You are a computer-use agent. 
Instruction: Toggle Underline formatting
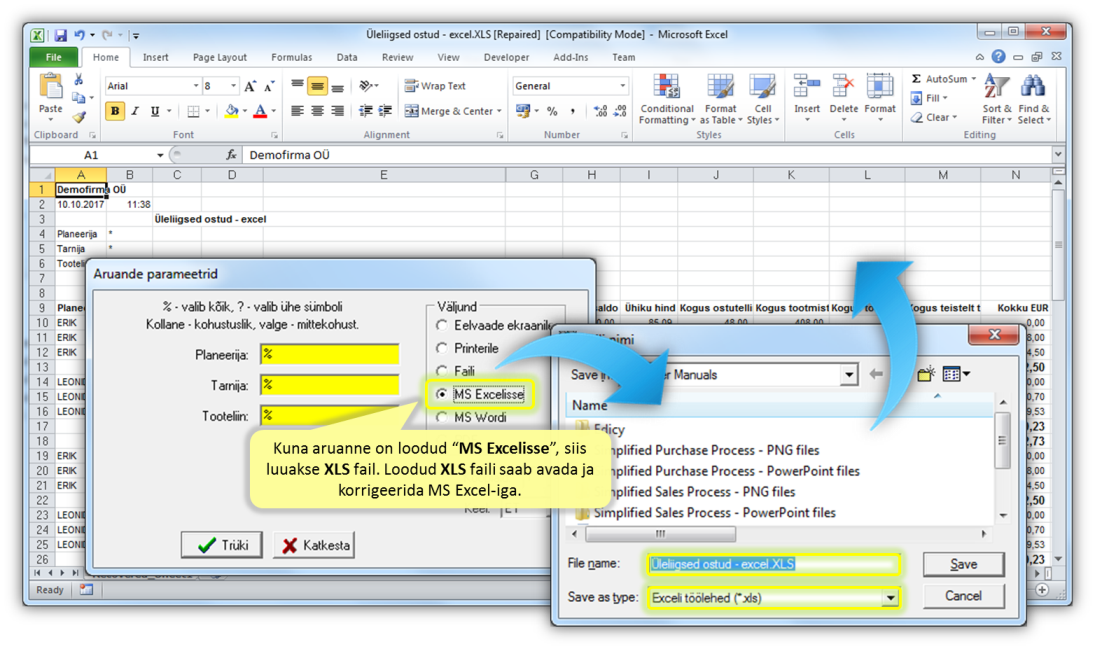coord(155,111)
